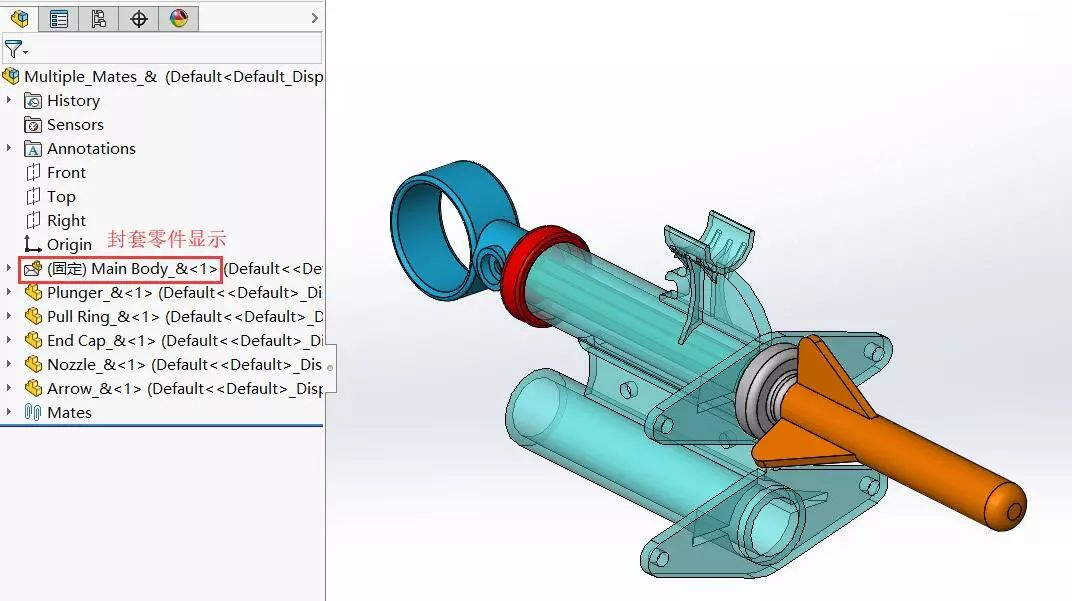Expand the History folder
Screen dimensions: 1072x601
pyautogui.click(x=9, y=100)
